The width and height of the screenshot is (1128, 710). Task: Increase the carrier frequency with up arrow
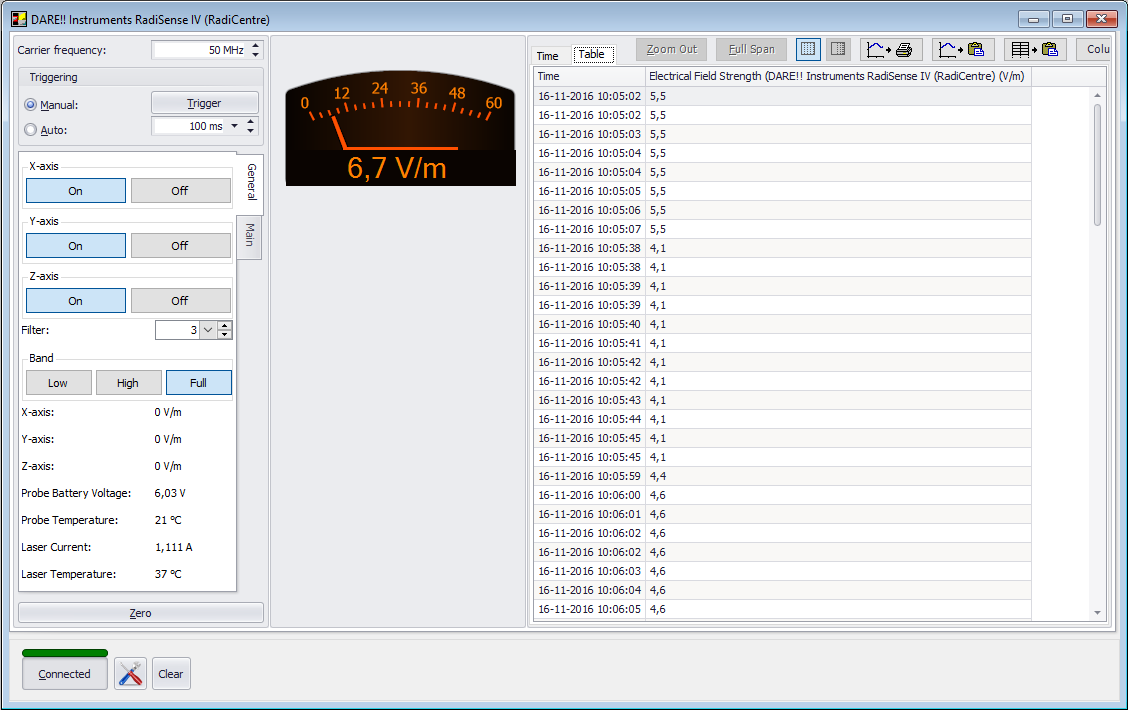coord(256,45)
